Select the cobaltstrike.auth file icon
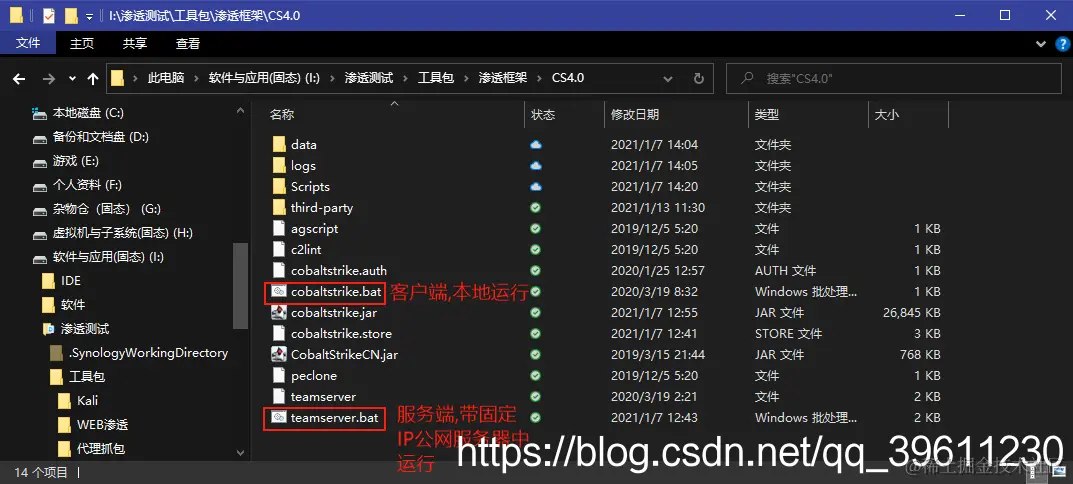The height and width of the screenshot is (484, 1073). [279, 270]
